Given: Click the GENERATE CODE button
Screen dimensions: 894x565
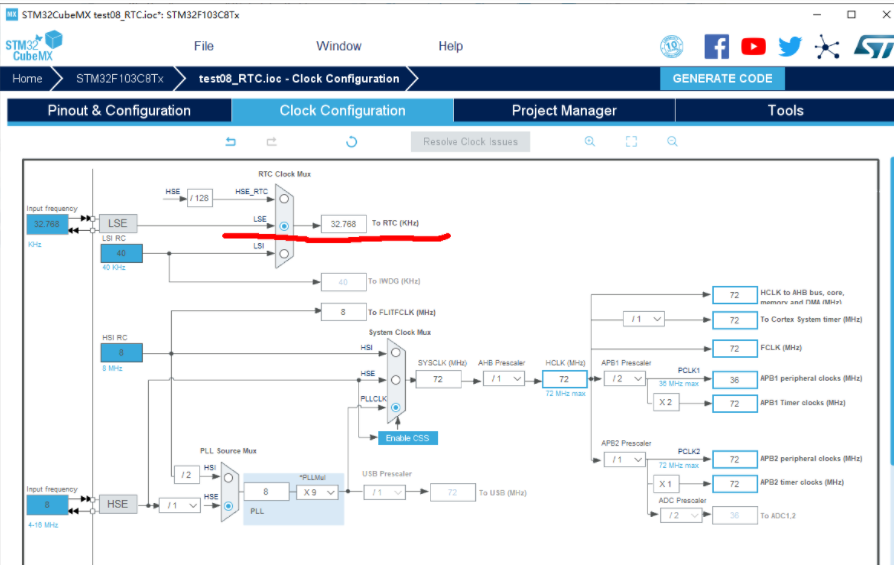Looking at the screenshot, I should (x=722, y=79).
